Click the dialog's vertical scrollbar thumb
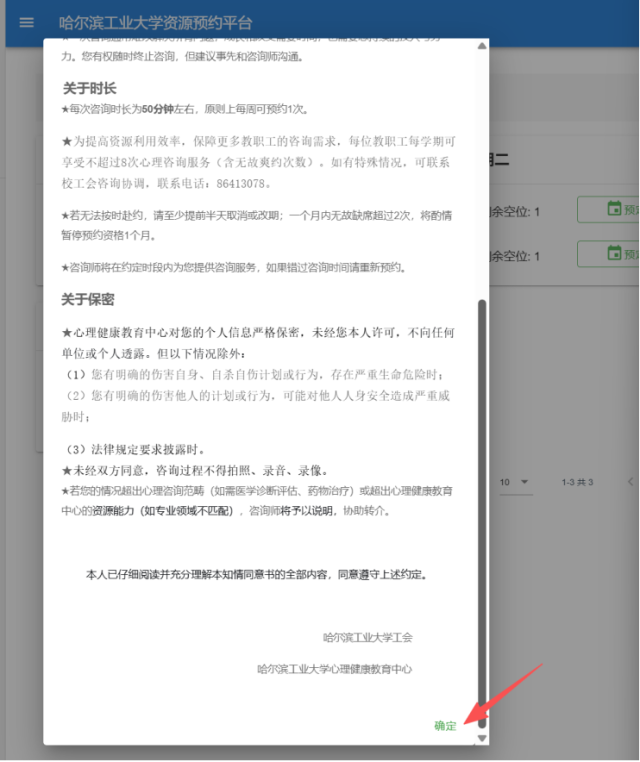The height and width of the screenshot is (762, 640). 482,500
